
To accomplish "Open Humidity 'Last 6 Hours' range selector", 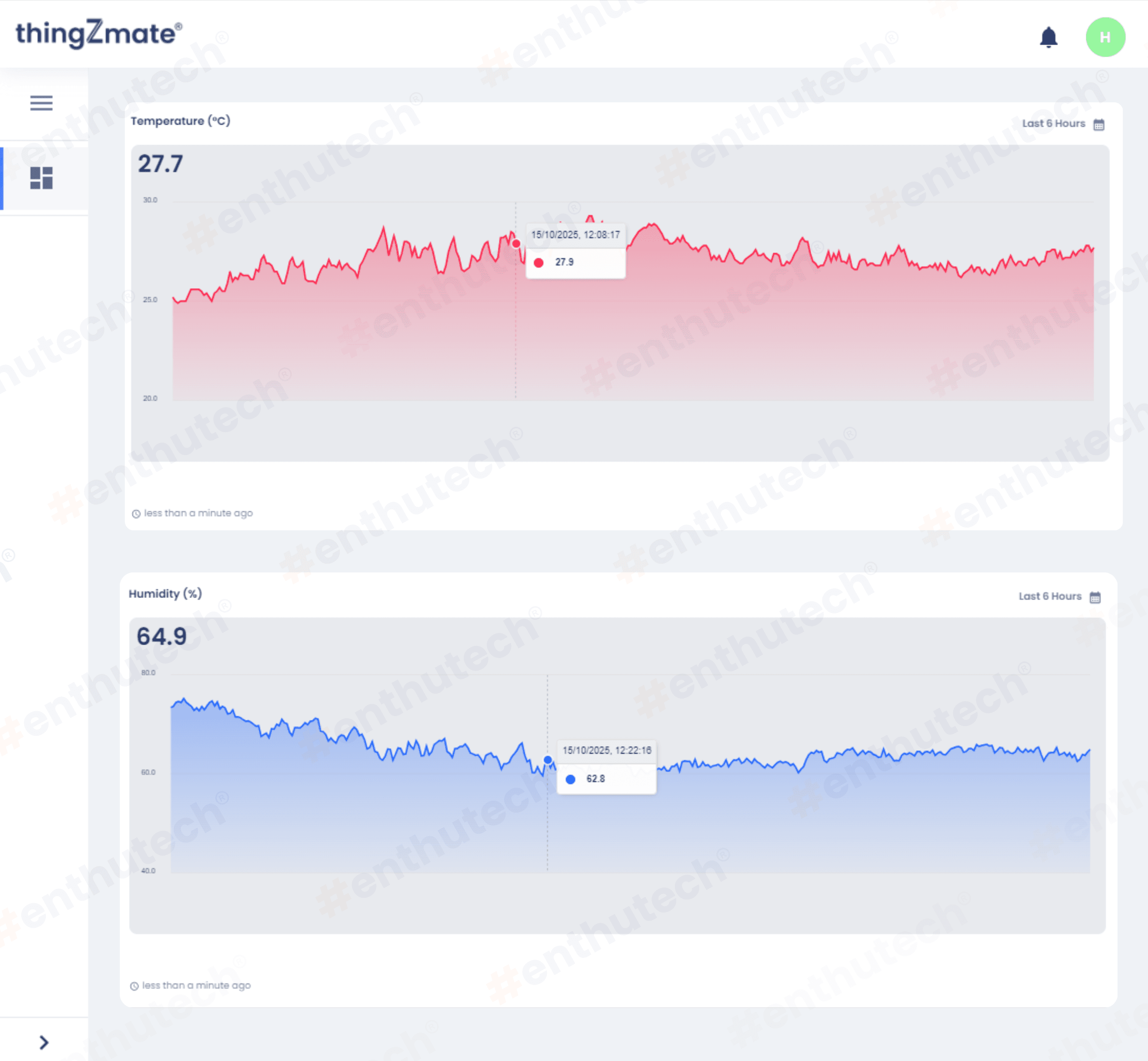I will [1049, 596].
